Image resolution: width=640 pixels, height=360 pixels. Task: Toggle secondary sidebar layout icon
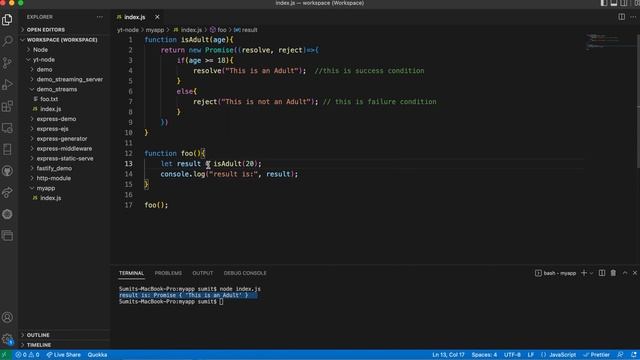(624, 3)
